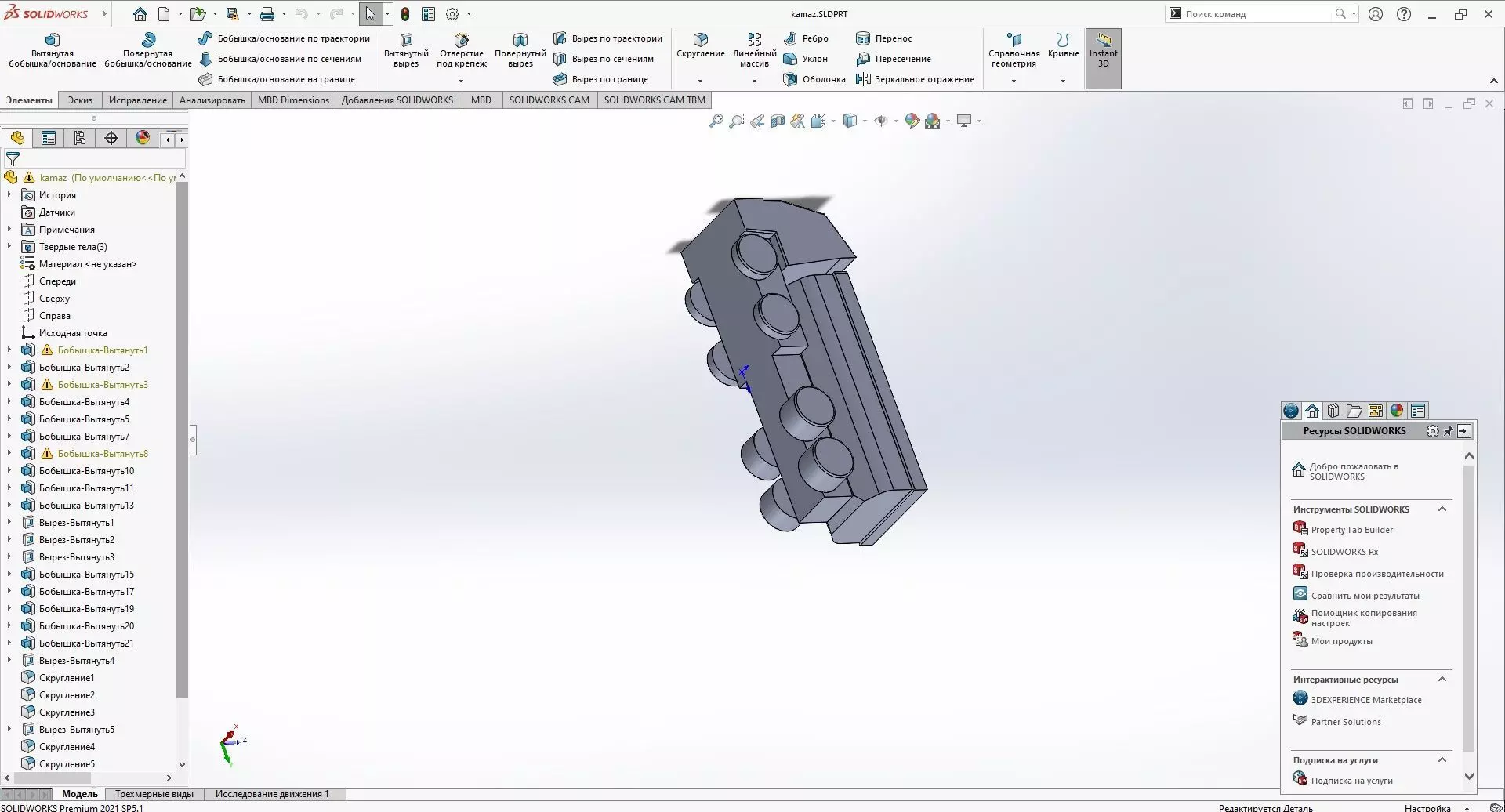Open Partner Solutions link
The height and width of the screenshot is (812, 1505).
(x=1345, y=722)
